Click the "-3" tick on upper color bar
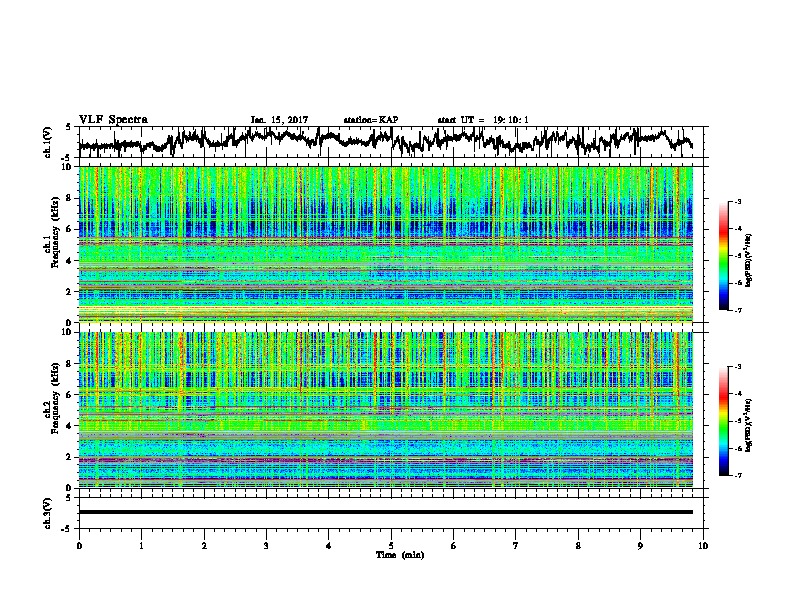Image resolution: width=792 pixels, height=612 pixels. pyautogui.click(x=737, y=202)
